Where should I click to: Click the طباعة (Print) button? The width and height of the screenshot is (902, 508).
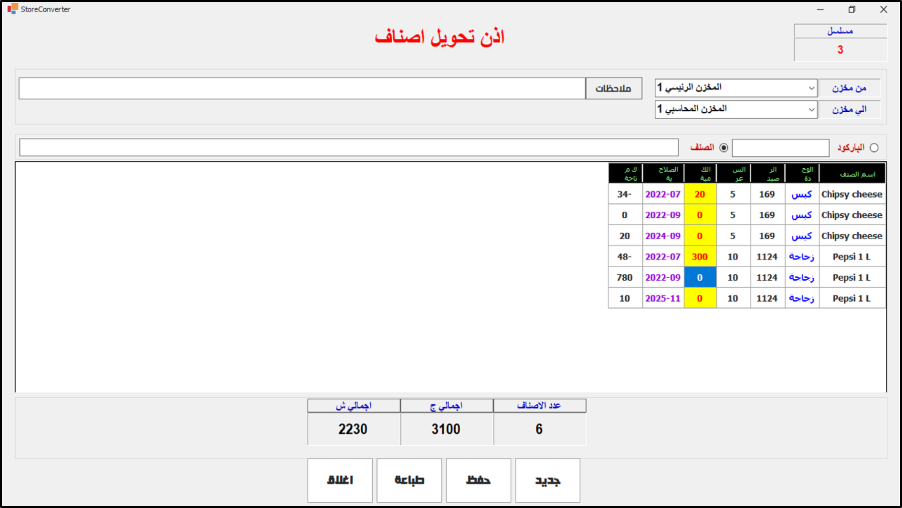point(409,481)
